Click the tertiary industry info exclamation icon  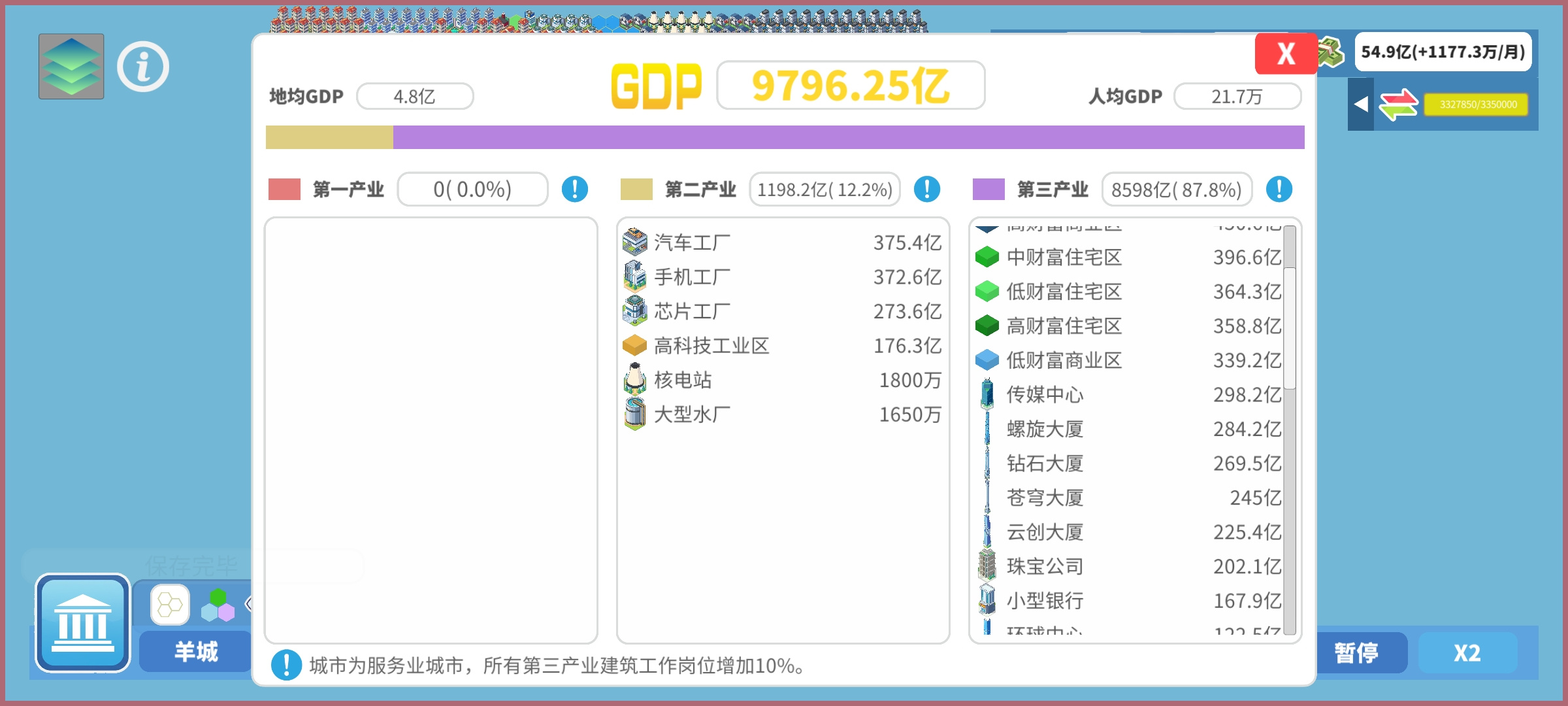click(x=1279, y=190)
